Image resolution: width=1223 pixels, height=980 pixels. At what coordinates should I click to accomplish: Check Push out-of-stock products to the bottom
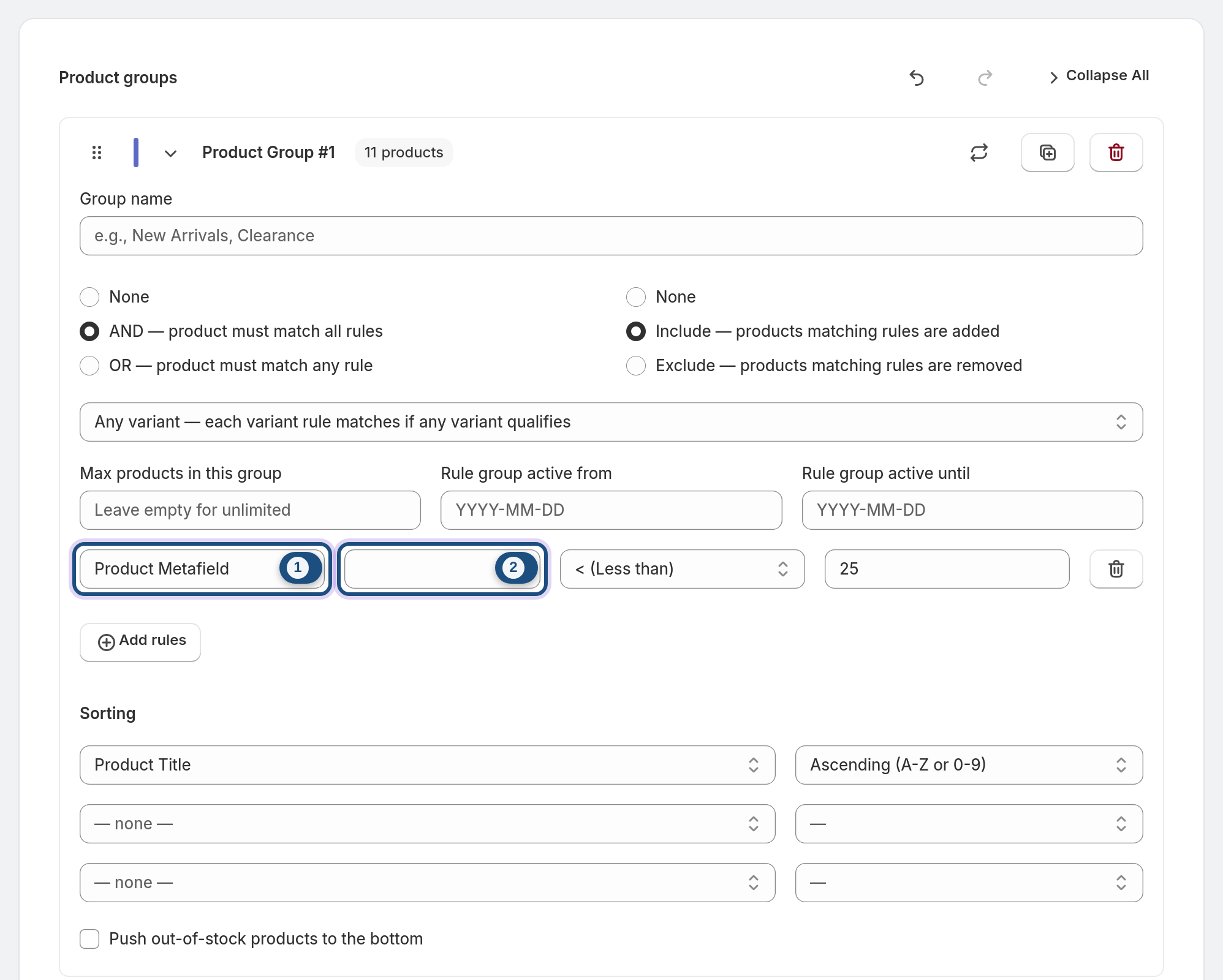tap(89, 939)
